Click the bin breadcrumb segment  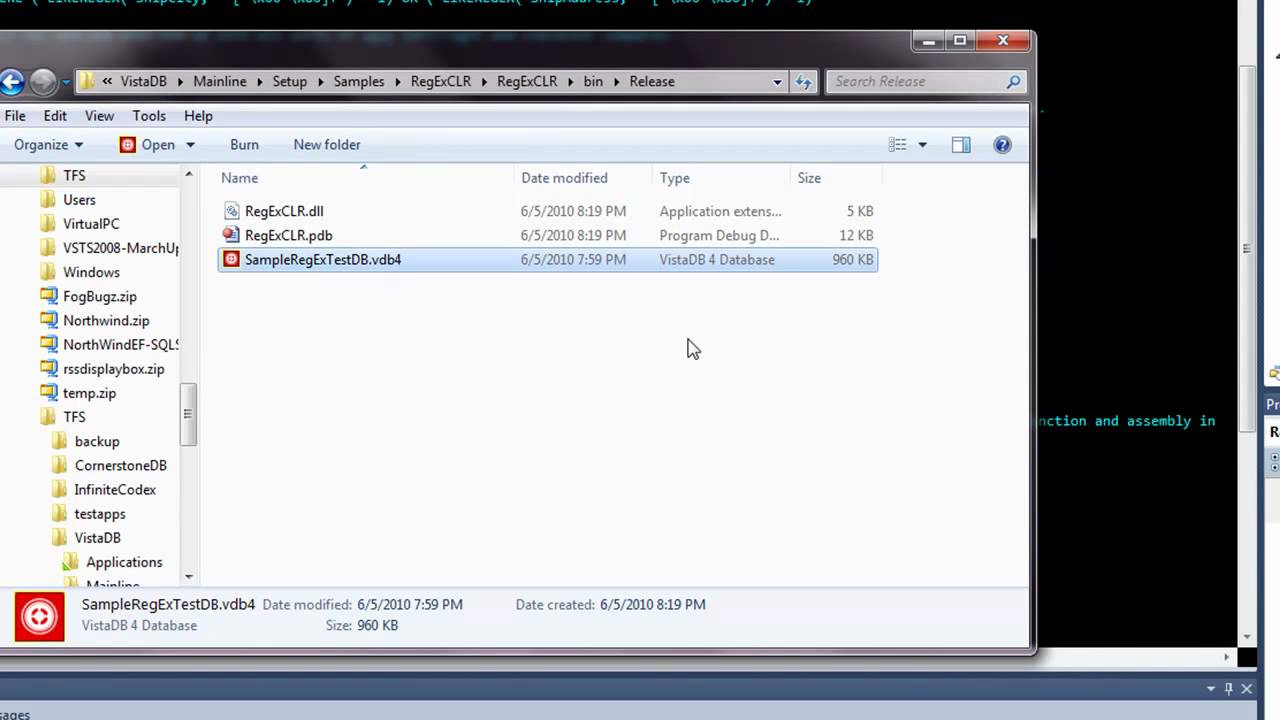(x=593, y=82)
